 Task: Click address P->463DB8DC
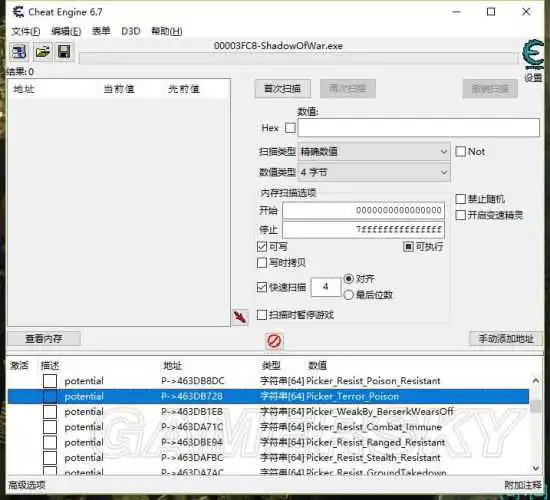[193, 381]
